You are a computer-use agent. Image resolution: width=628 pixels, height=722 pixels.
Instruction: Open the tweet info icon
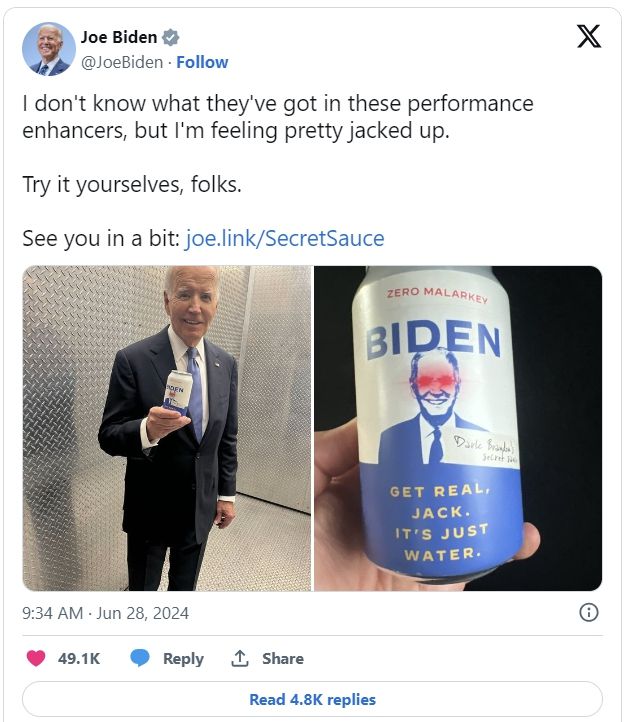pos(590,612)
